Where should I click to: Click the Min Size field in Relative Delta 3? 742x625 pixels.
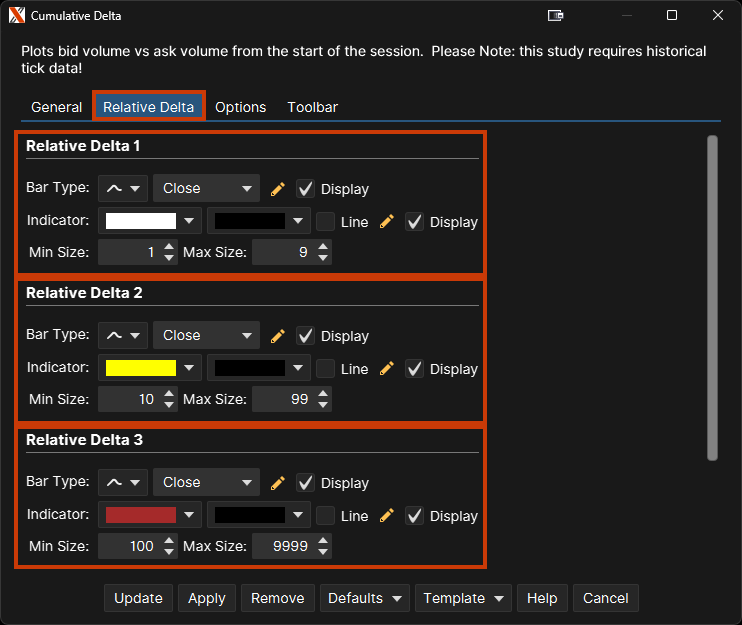tap(128, 546)
